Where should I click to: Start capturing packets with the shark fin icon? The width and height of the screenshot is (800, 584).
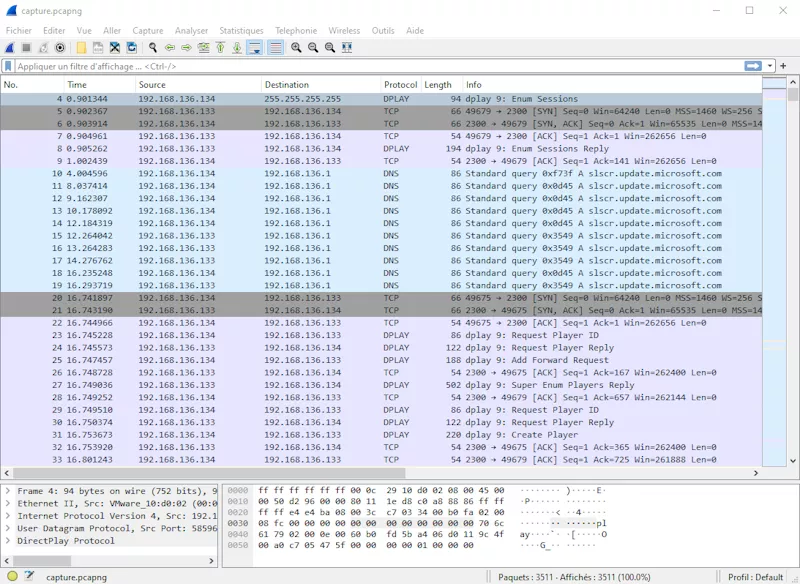(10, 48)
